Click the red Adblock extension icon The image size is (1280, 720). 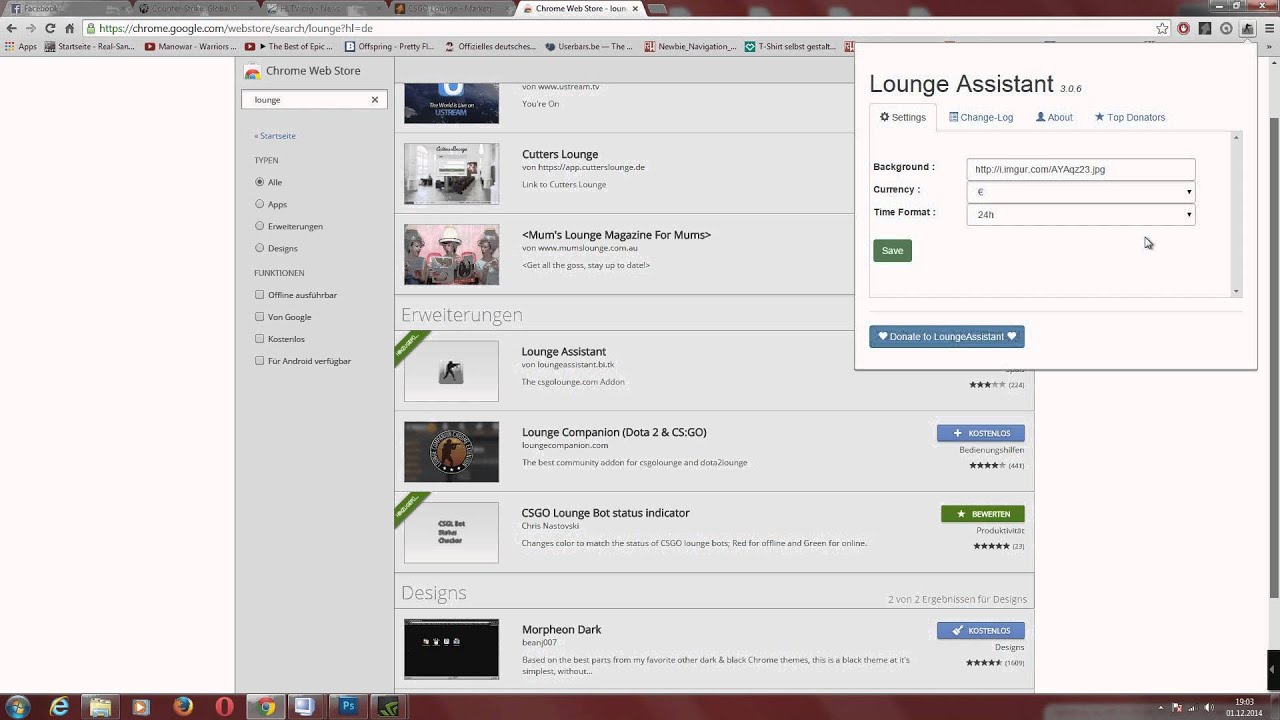[x=1184, y=29]
